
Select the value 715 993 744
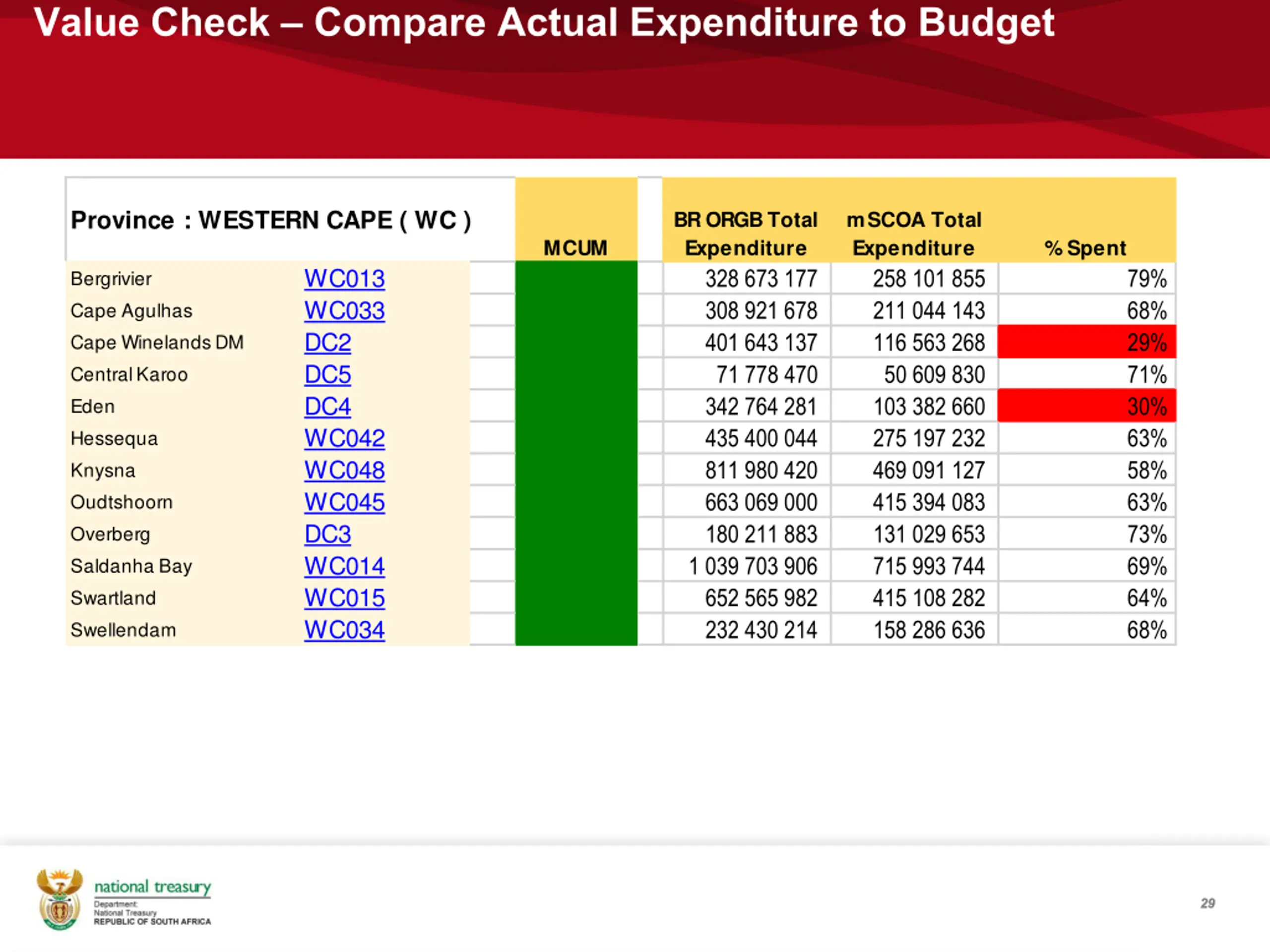click(929, 566)
